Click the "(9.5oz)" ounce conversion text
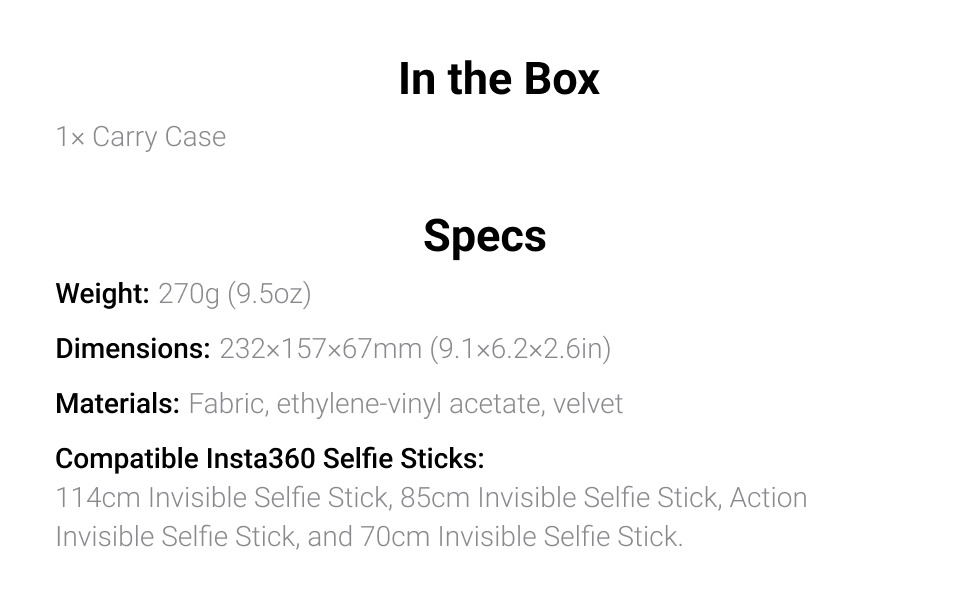Screen dimensions: 970x600 click(269, 294)
